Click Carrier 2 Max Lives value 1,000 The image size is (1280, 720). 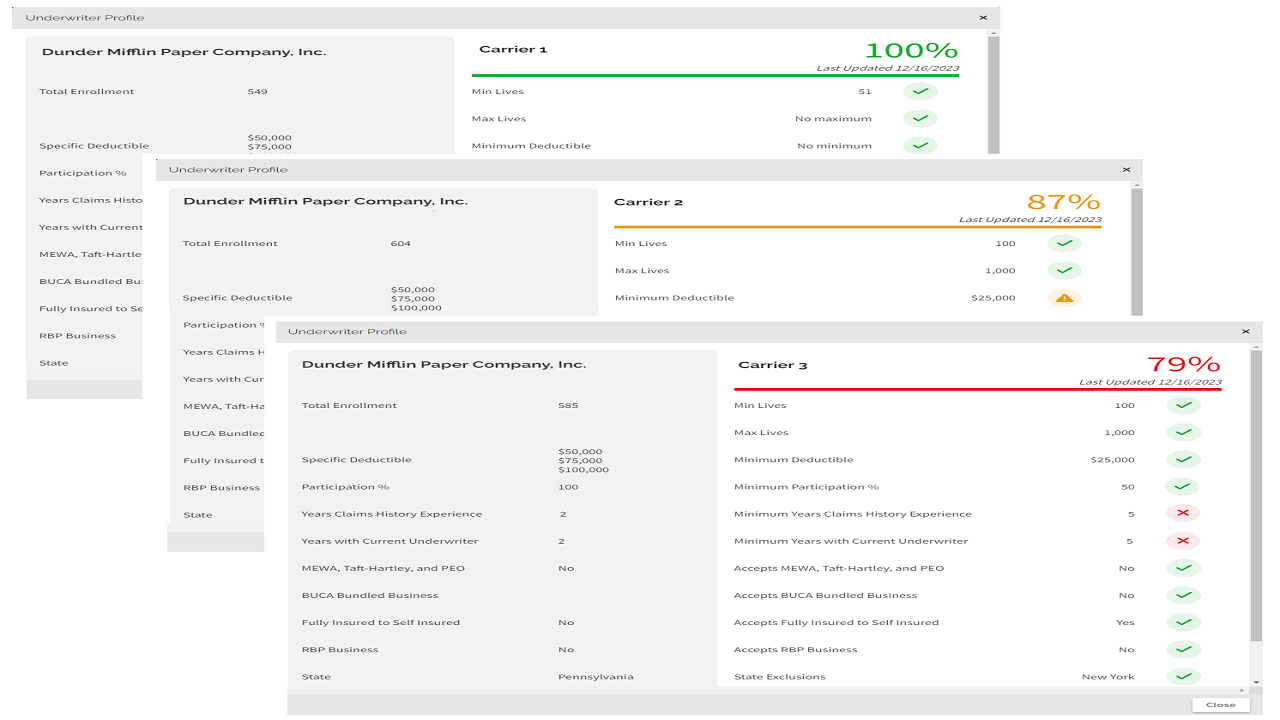point(1000,271)
